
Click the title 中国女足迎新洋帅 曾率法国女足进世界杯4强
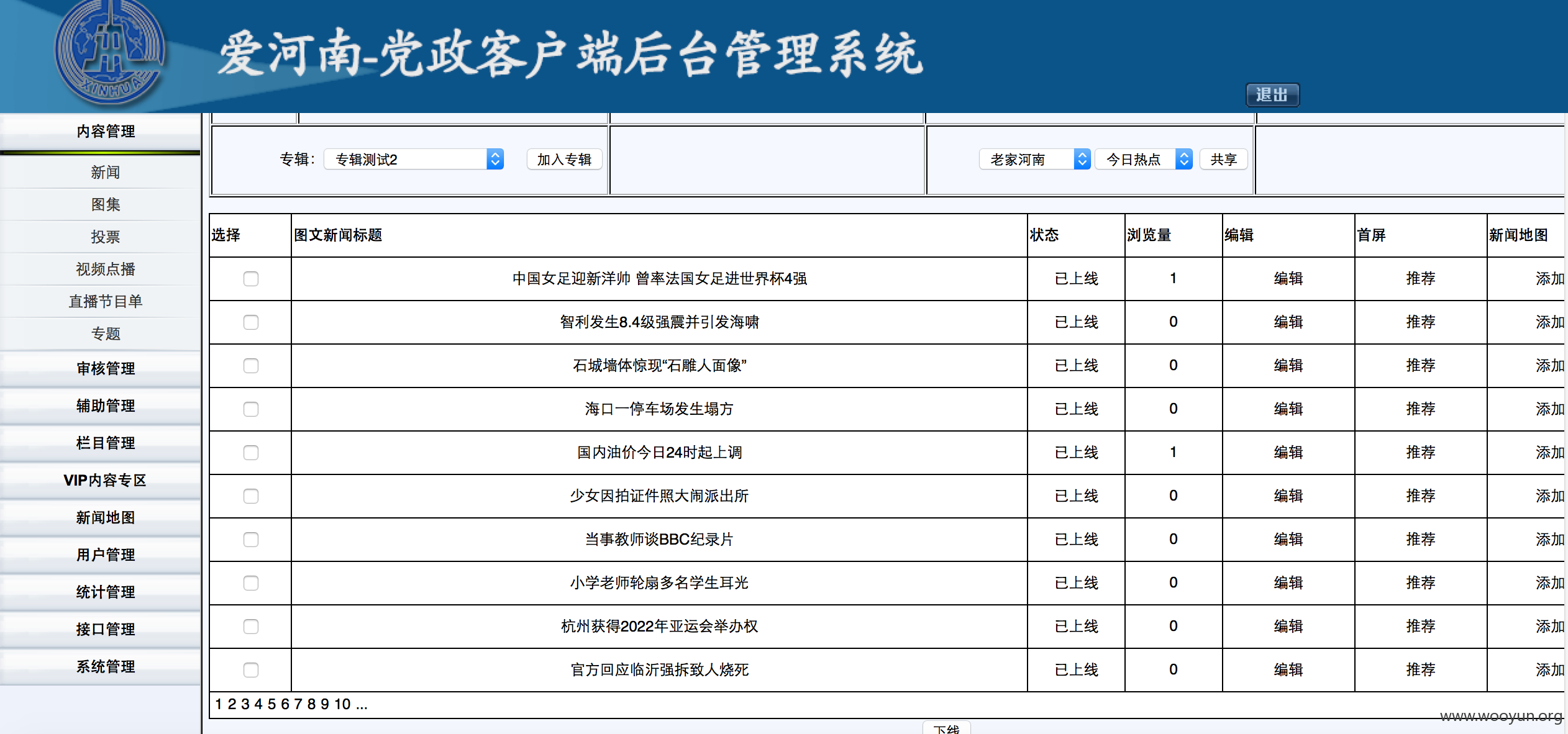(x=659, y=279)
